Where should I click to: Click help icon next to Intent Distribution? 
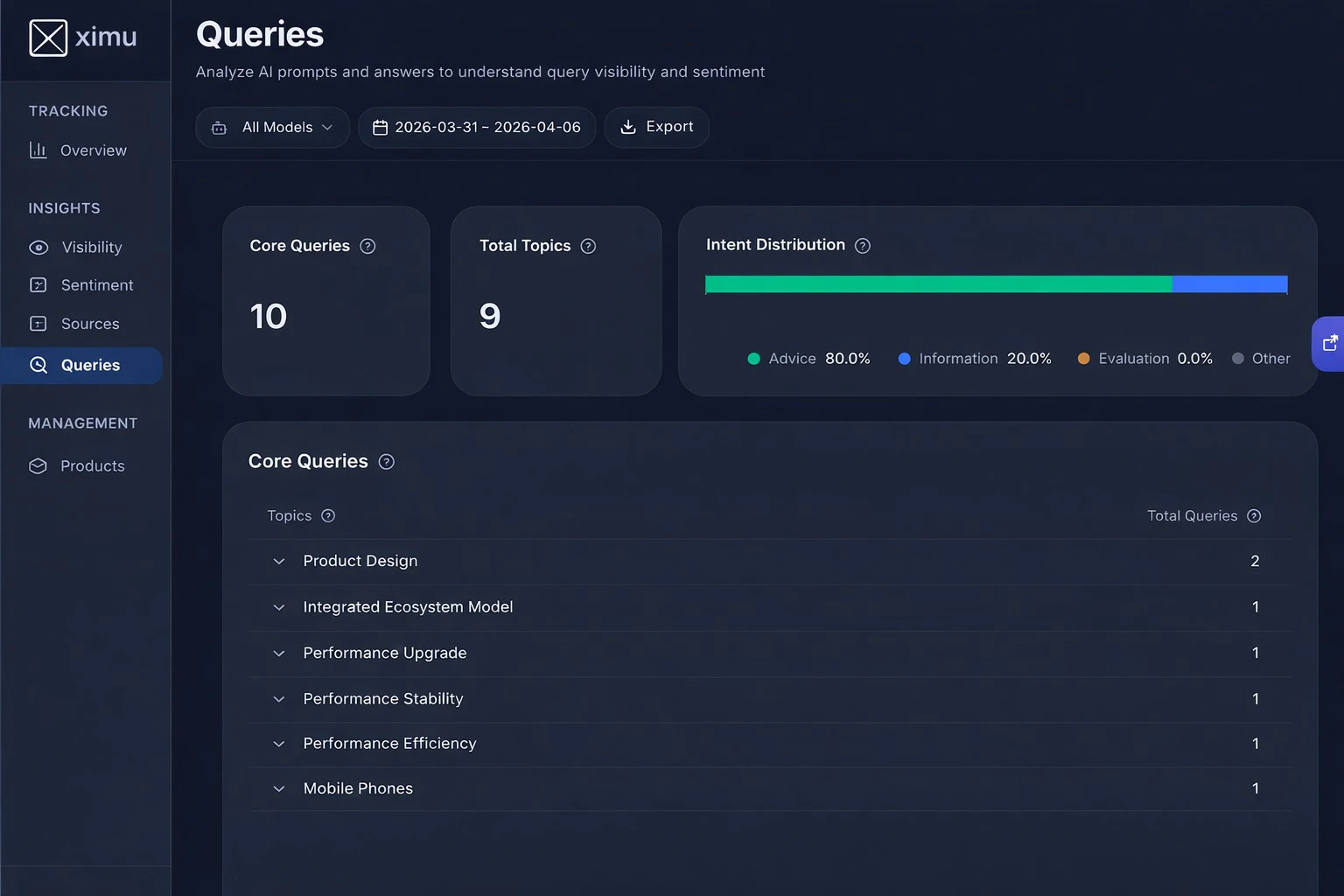pyautogui.click(x=862, y=246)
